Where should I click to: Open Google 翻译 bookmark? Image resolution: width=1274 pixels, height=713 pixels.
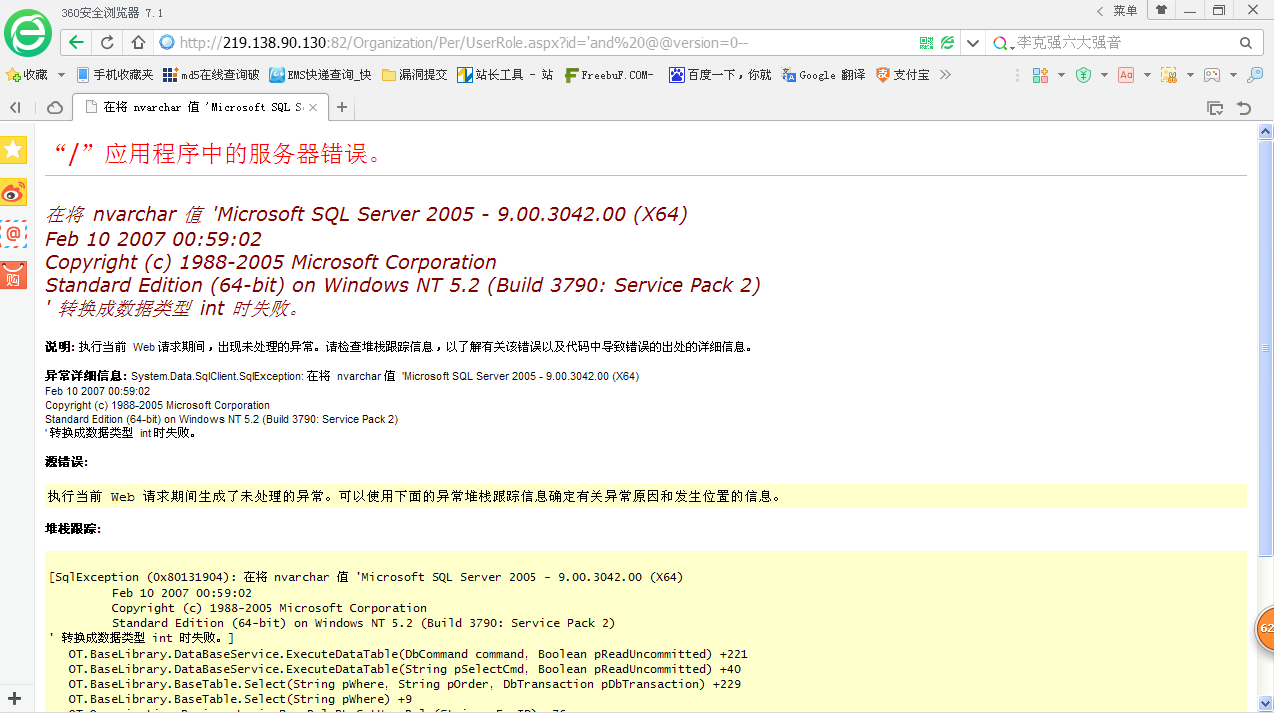tap(823, 75)
